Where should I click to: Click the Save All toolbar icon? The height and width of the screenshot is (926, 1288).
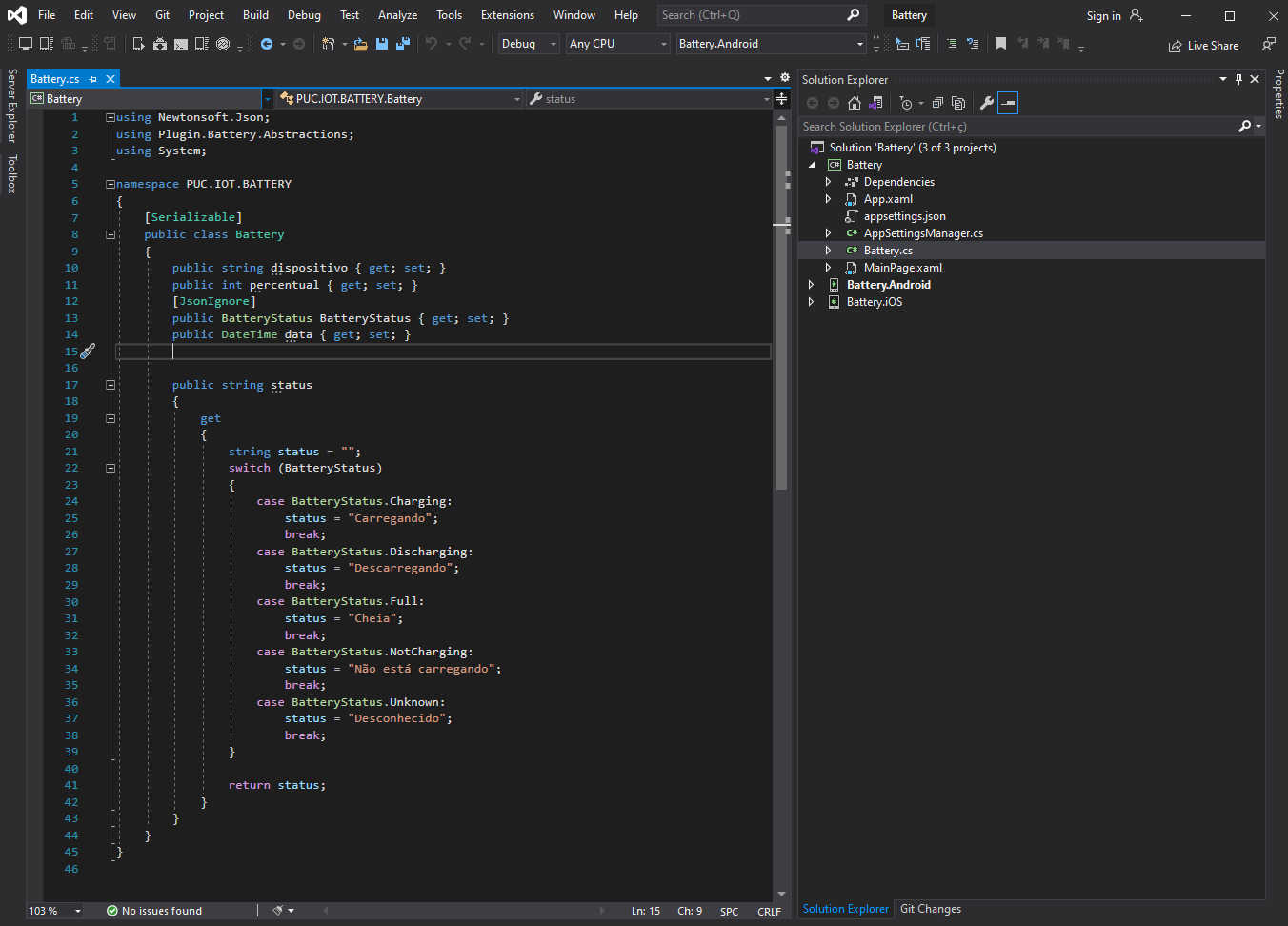[x=402, y=44]
